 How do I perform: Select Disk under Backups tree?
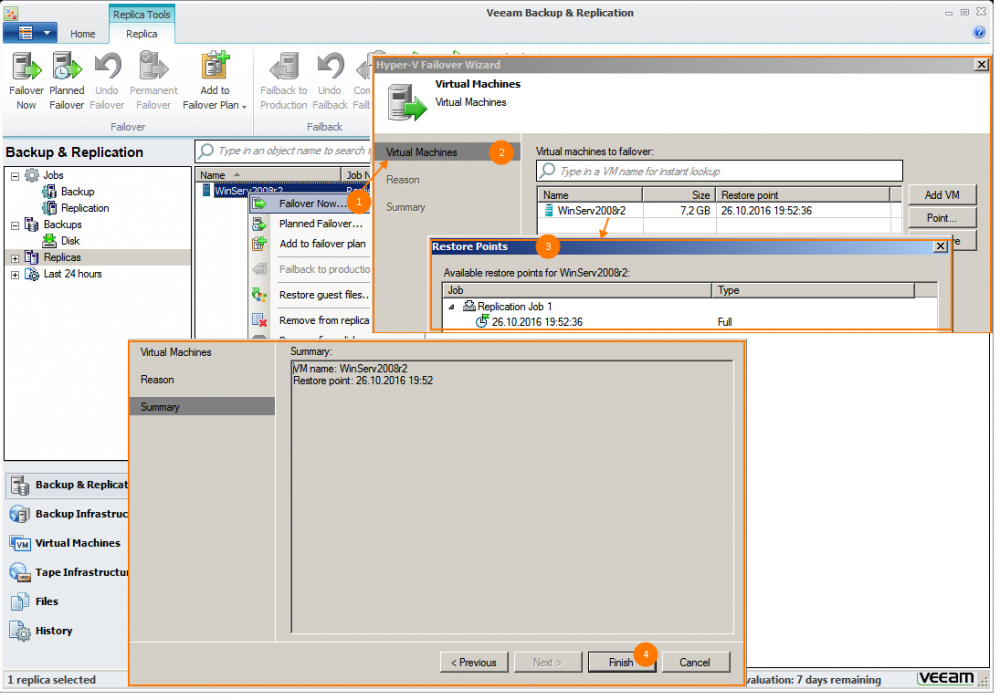pyautogui.click(x=70, y=241)
